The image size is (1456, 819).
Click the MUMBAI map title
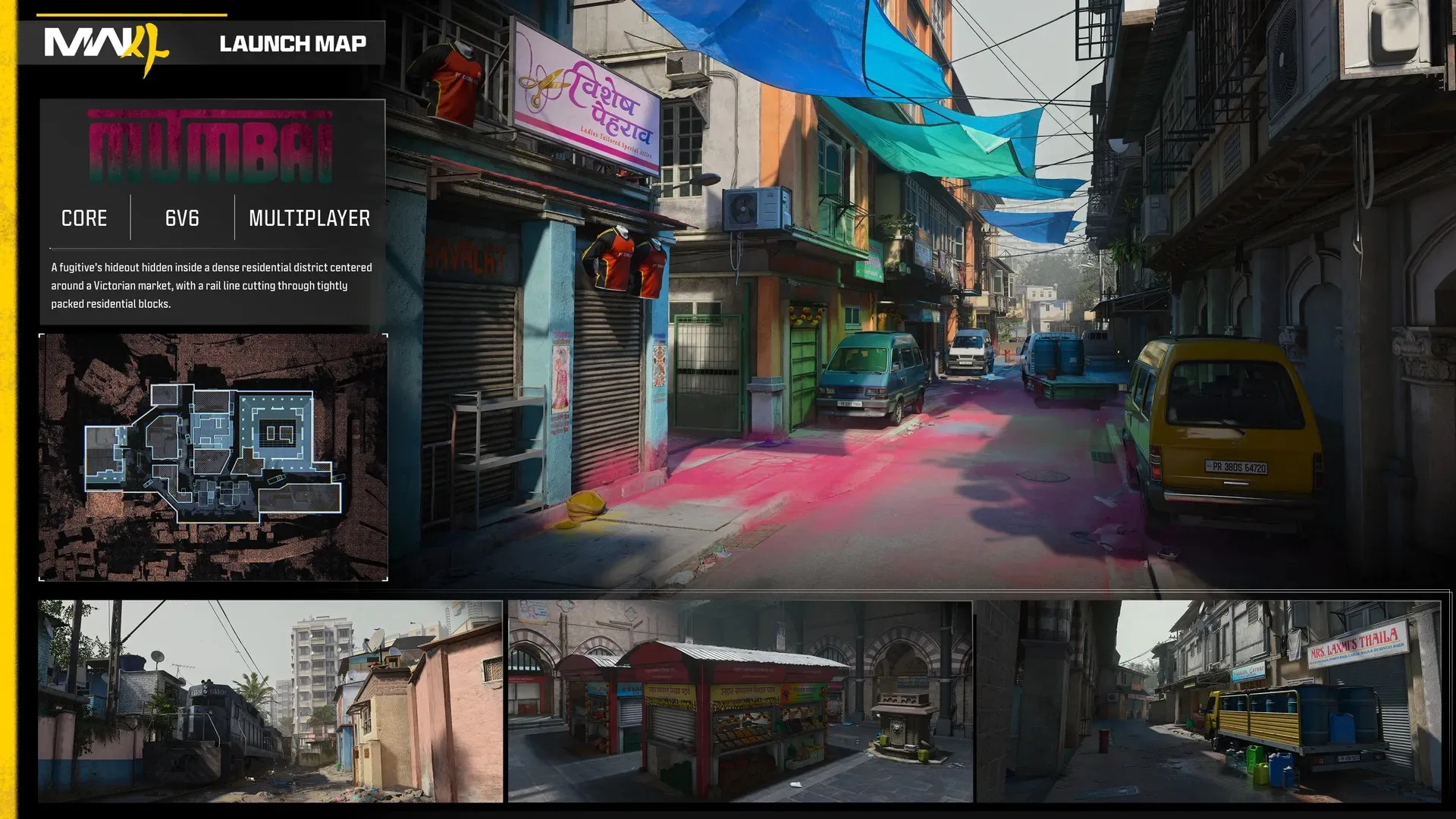pyautogui.click(x=211, y=147)
